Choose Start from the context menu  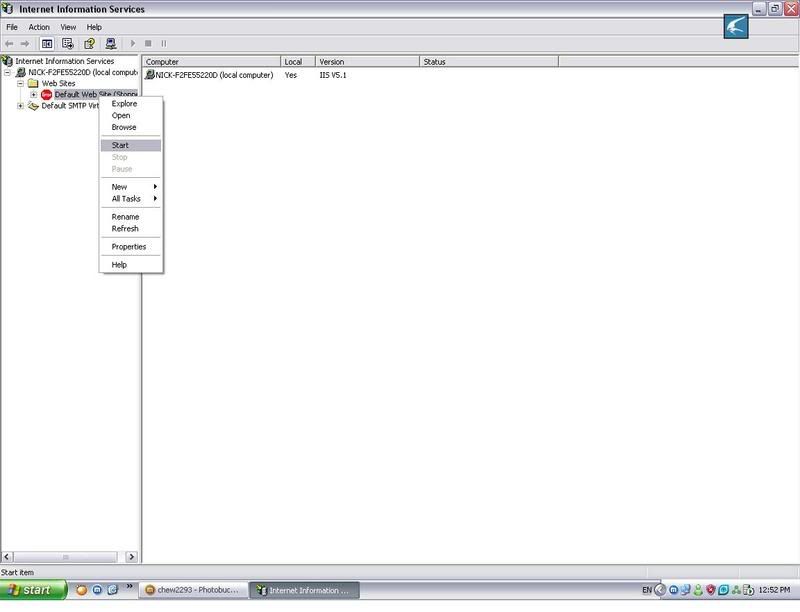[x=121, y=145]
